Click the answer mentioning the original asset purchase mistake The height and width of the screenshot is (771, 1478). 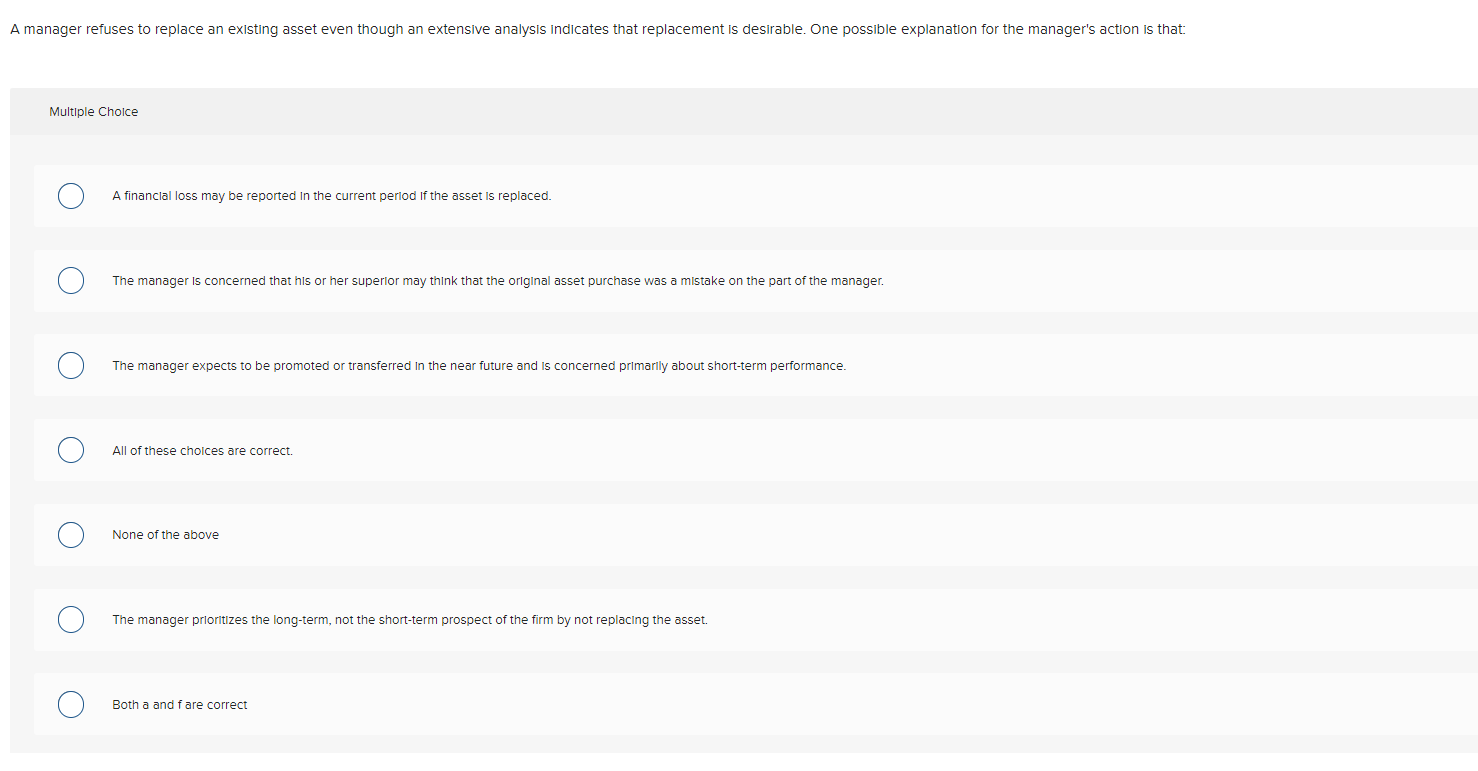coord(498,280)
